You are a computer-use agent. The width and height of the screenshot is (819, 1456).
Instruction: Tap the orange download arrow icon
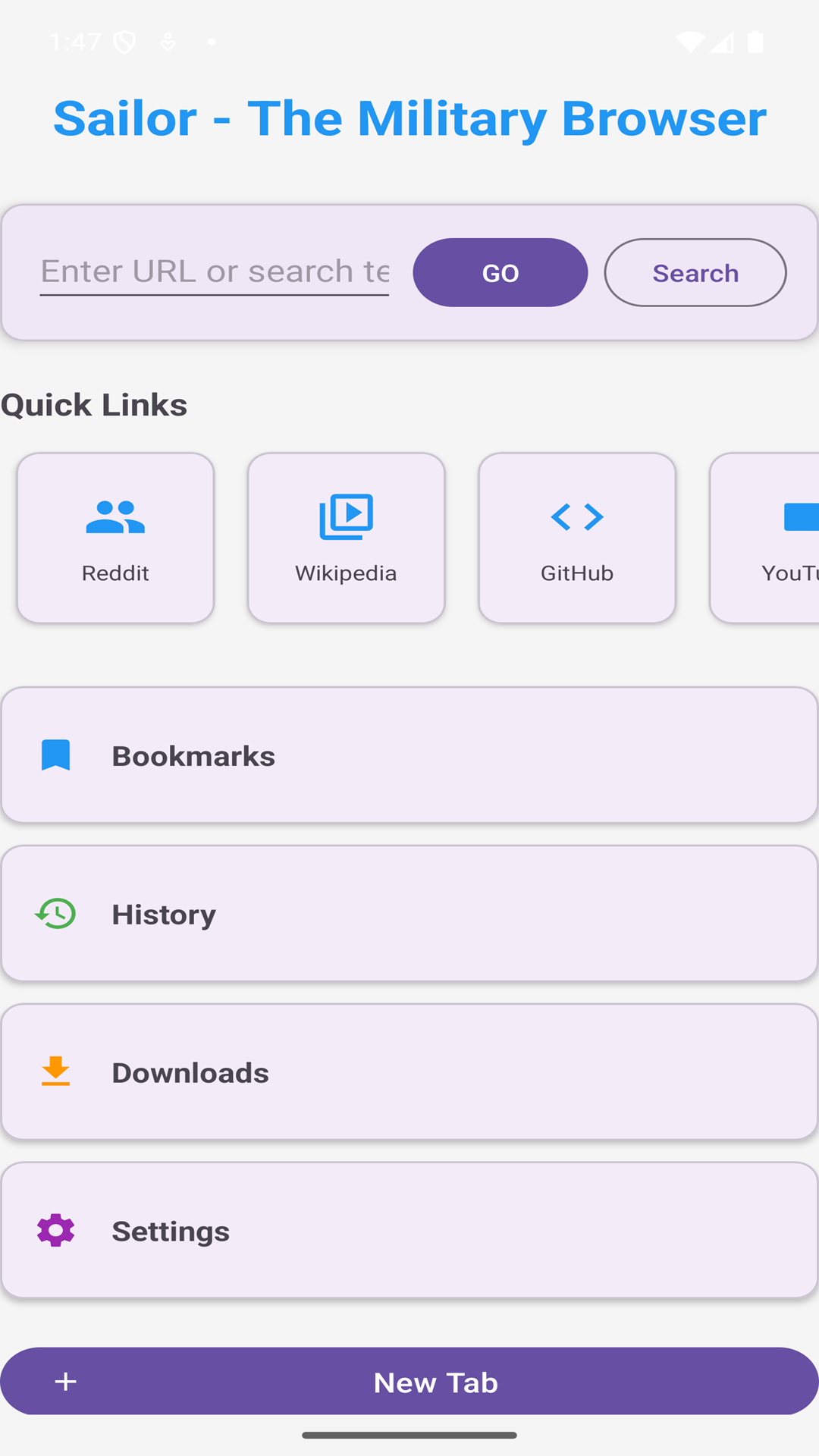[55, 1072]
